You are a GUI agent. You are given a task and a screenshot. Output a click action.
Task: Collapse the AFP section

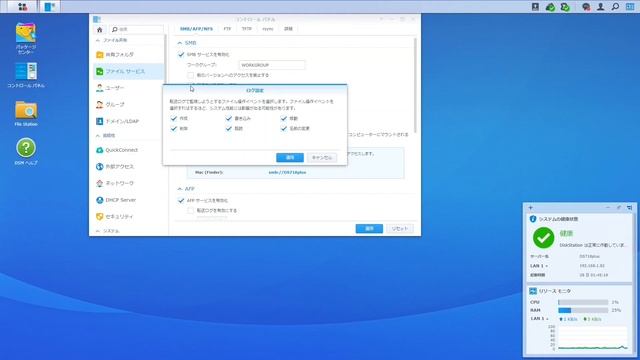180,189
